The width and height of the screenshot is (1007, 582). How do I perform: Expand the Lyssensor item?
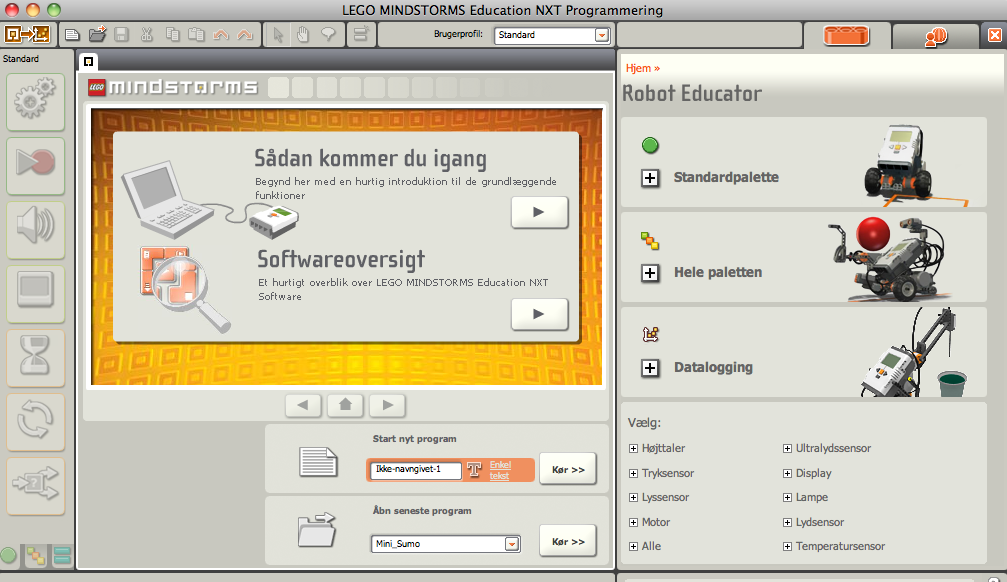(x=633, y=497)
